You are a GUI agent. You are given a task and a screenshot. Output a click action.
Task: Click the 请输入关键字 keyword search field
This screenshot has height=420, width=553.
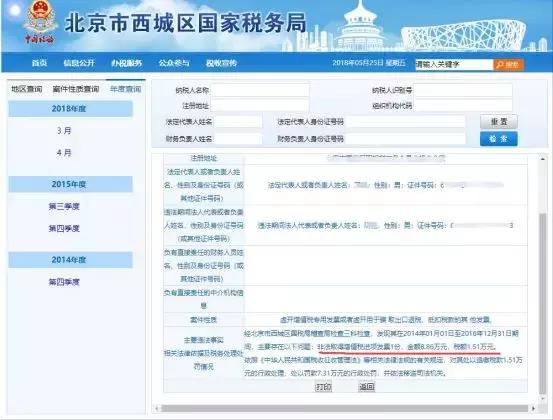[454, 64]
